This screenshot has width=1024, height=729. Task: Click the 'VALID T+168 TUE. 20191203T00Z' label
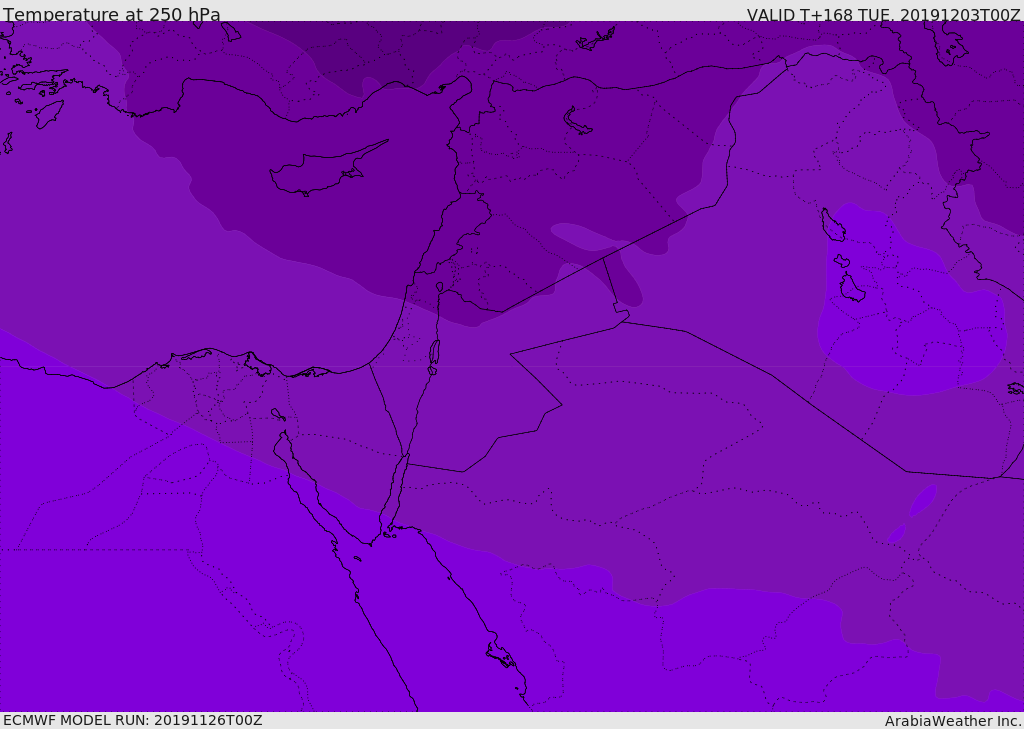pos(884,15)
